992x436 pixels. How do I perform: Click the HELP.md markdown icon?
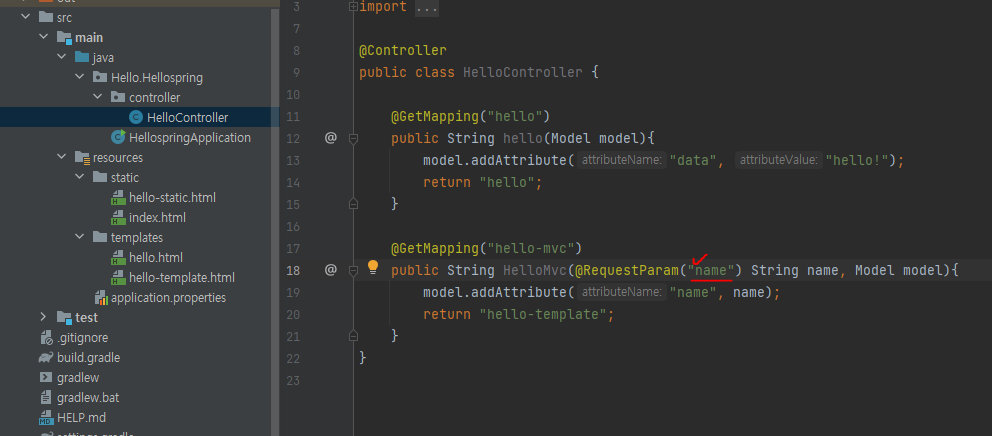[46, 418]
